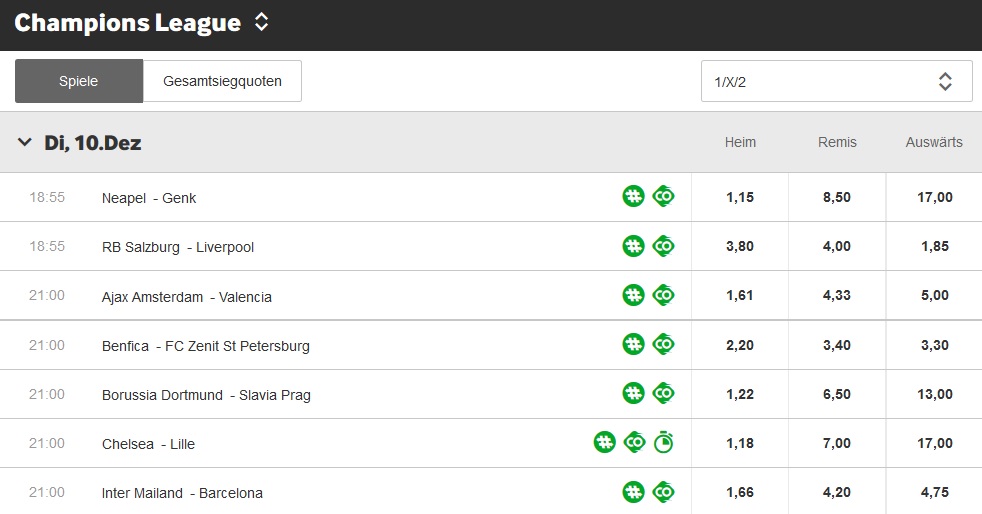Click the combo bet icon for Ajax Amsterdam - Valencia
The width and height of the screenshot is (982, 514).
tap(663, 295)
